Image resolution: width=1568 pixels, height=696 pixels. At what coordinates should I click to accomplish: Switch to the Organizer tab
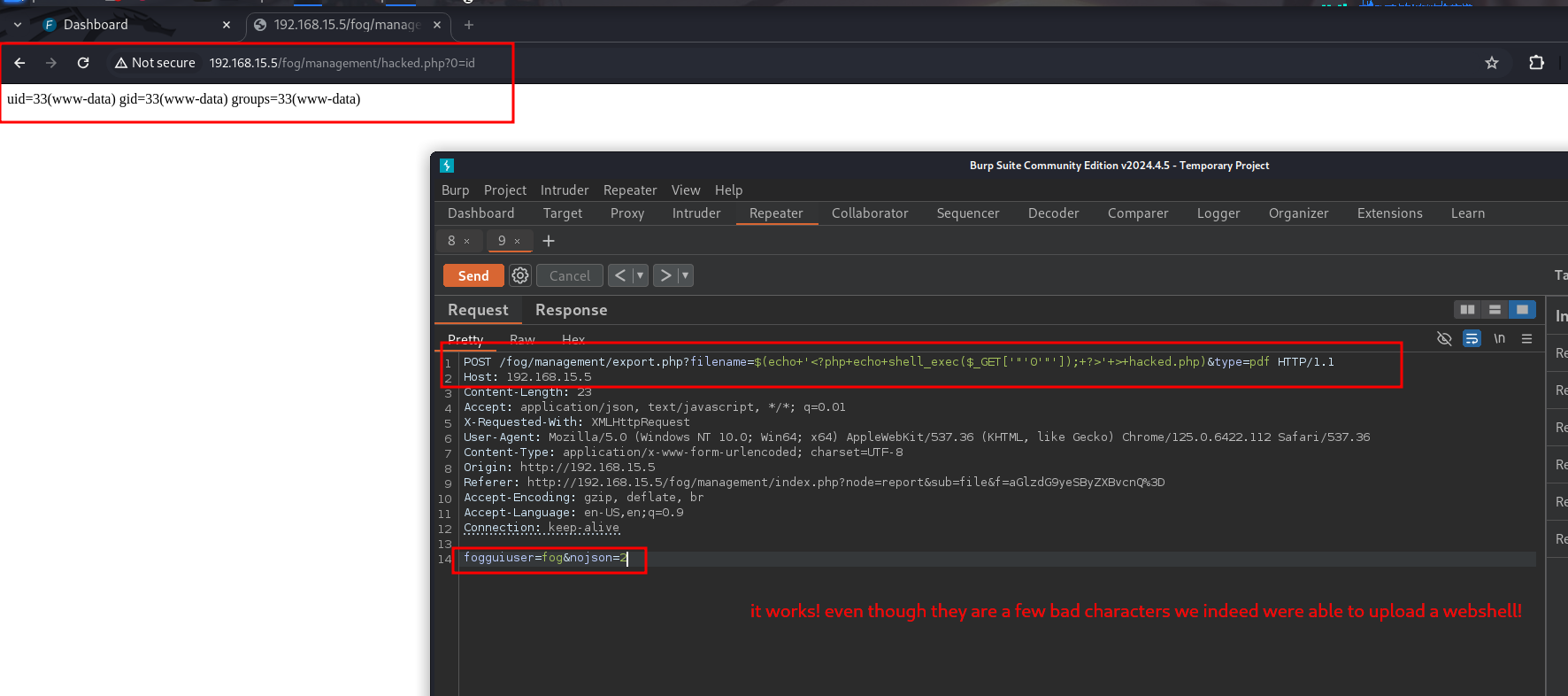click(1298, 213)
